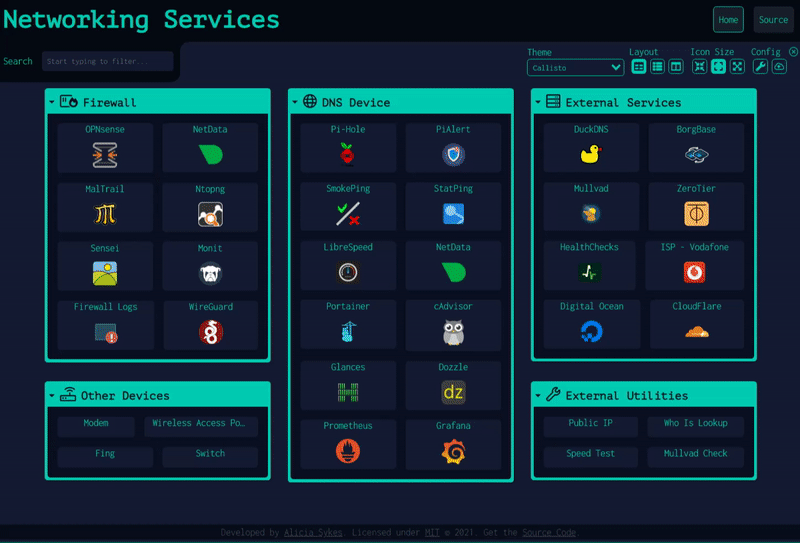This screenshot has width=800, height=543.
Task: Go to the Home page
Action: tap(728, 20)
